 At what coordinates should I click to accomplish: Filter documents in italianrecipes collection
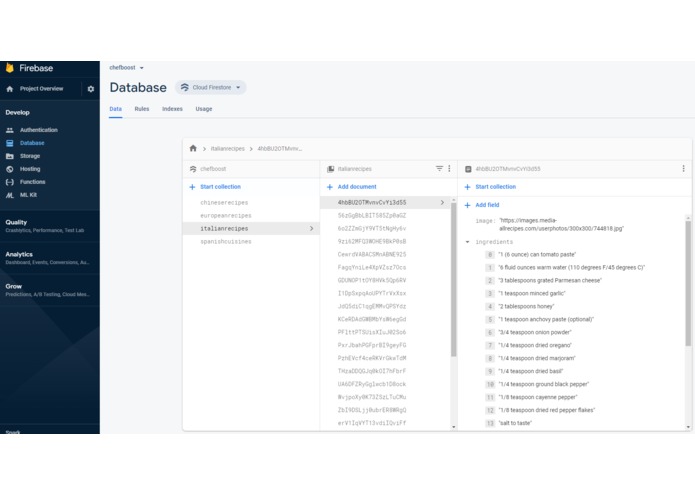(x=439, y=168)
